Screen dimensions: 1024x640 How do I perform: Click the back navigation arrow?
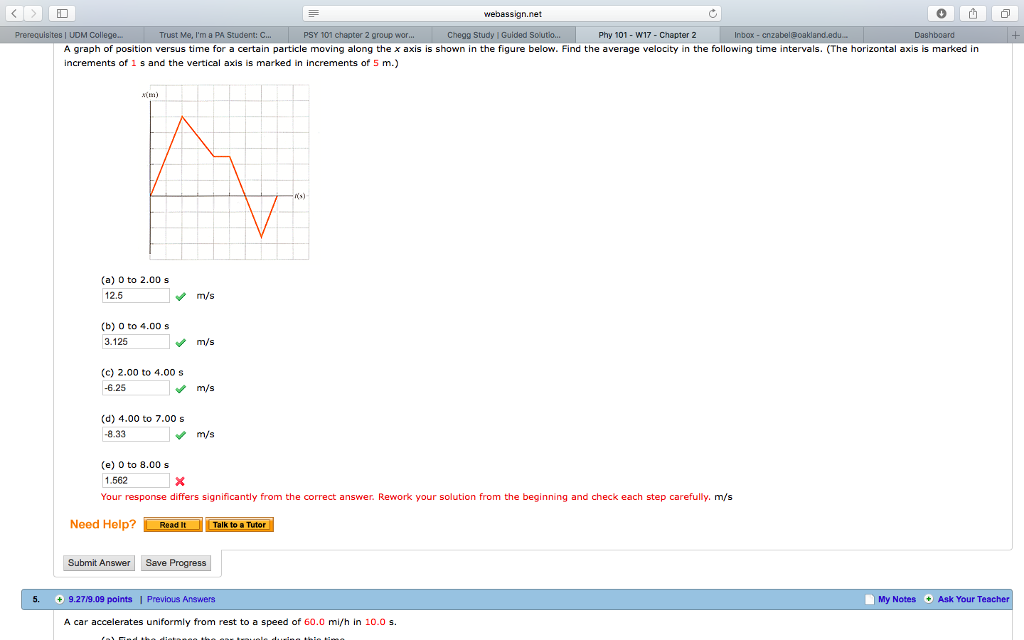click(12, 14)
